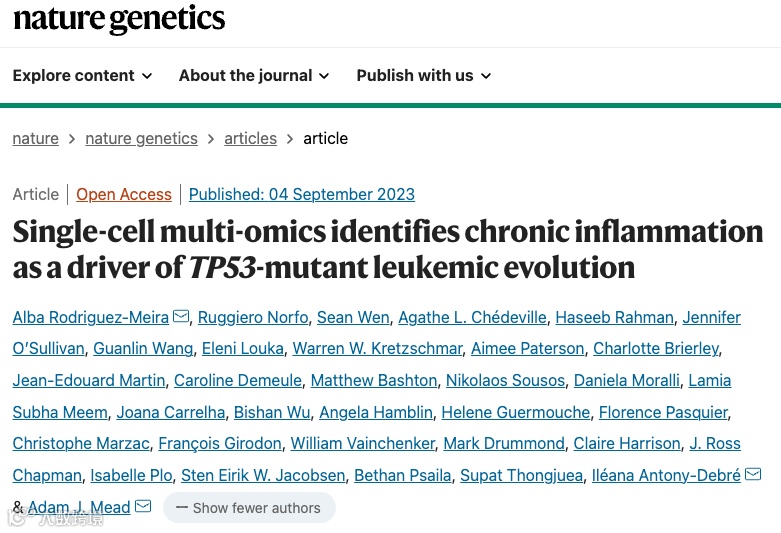This screenshot has height=533, width=781.
Task: Click the mail icon next to Adam J. Mead
Action: [x=143, y=507]
